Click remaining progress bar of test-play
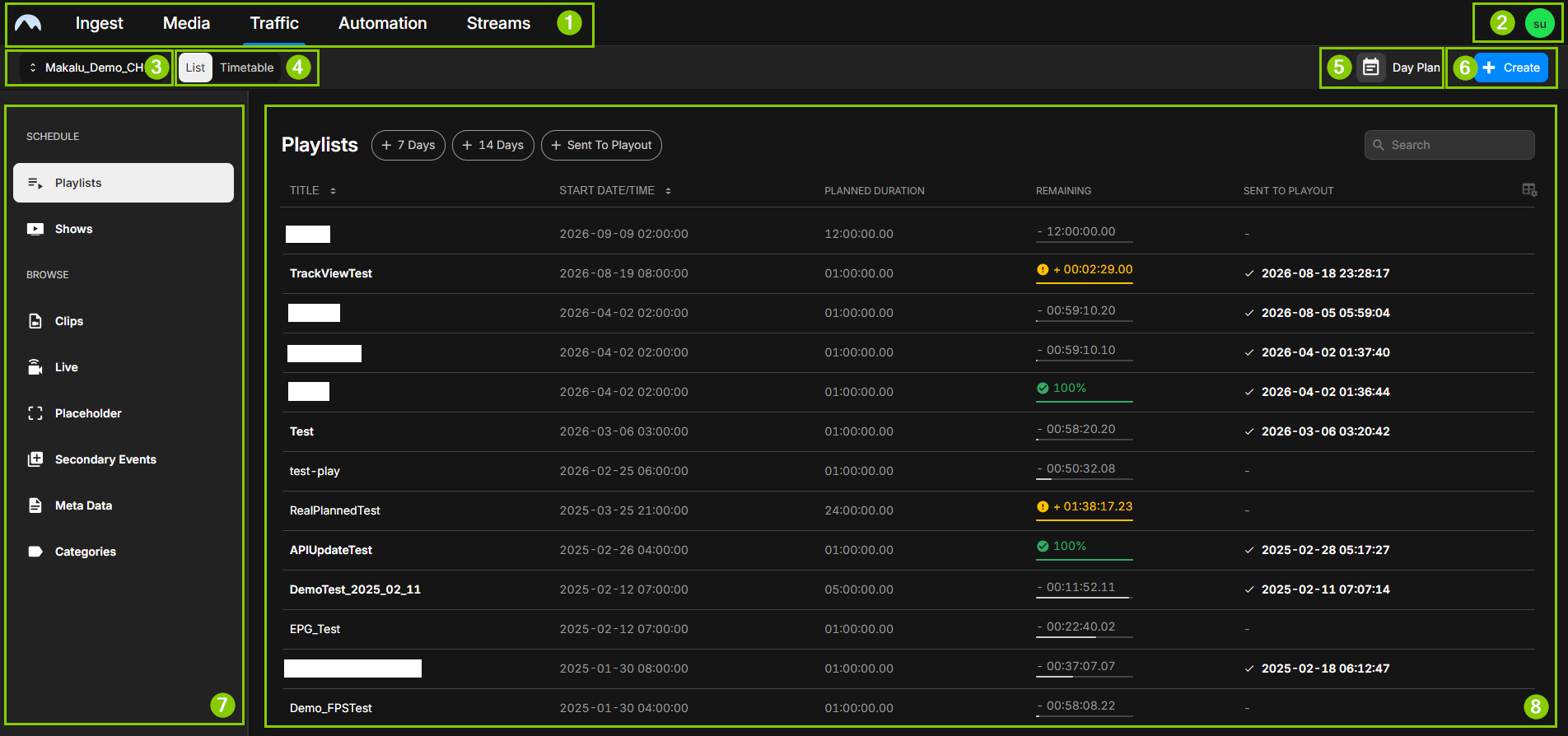Image resolution: width=1568 pixels, height=736 pixels. tap(1084, 481)
